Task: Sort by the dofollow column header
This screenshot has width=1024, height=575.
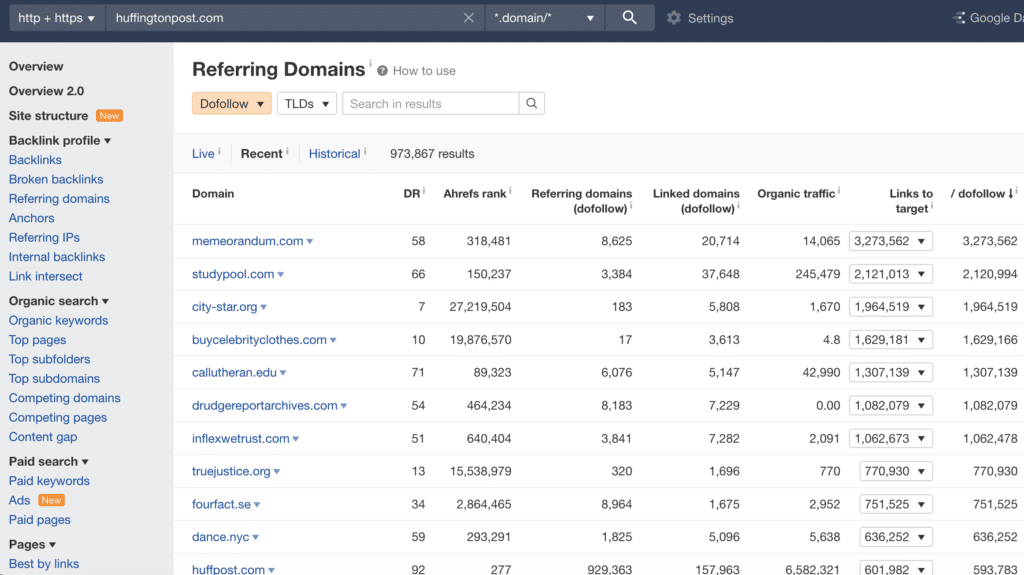Action: [x=983, y=194]
